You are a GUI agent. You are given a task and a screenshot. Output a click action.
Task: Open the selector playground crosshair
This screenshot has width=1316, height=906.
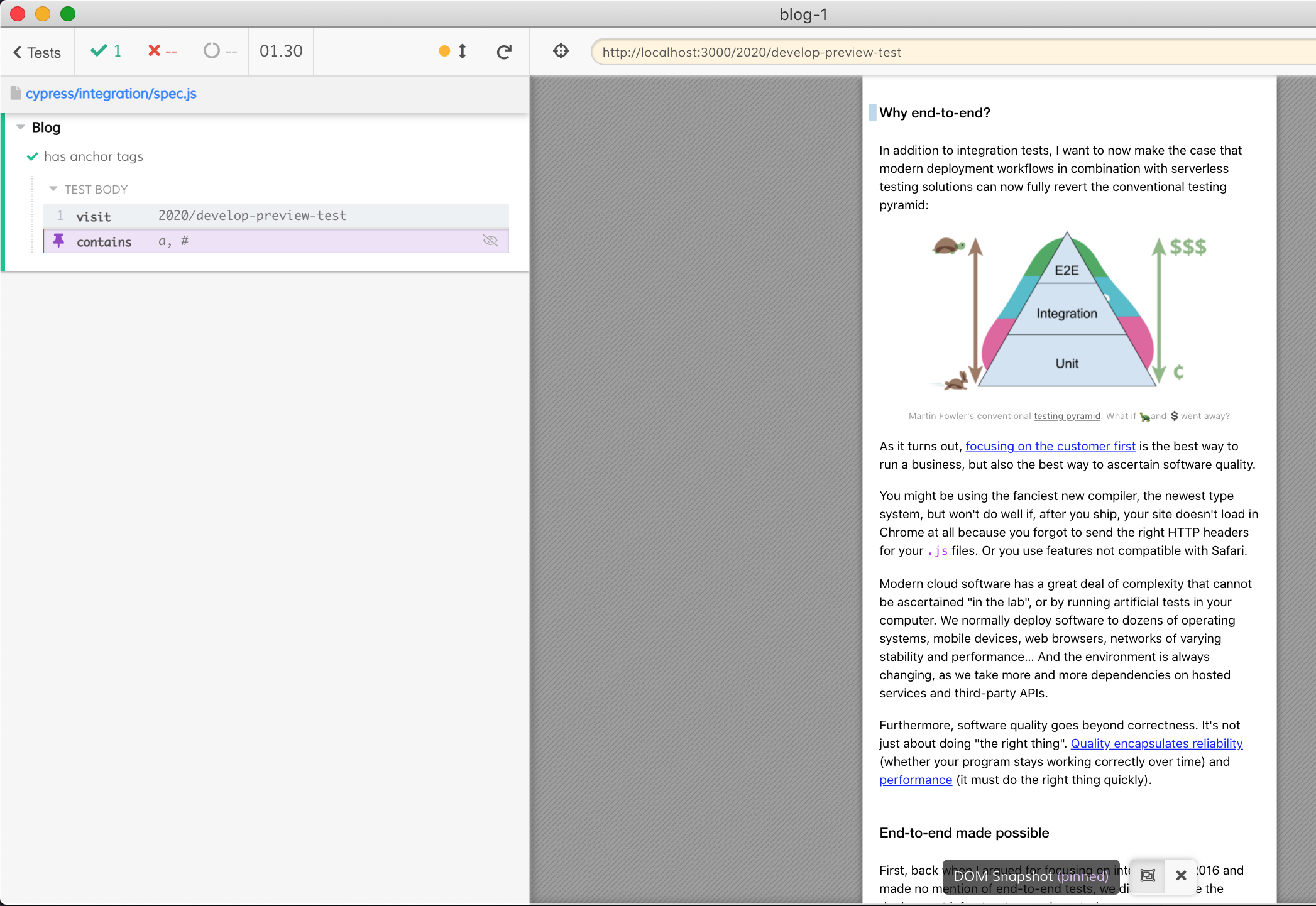point(561,51)
